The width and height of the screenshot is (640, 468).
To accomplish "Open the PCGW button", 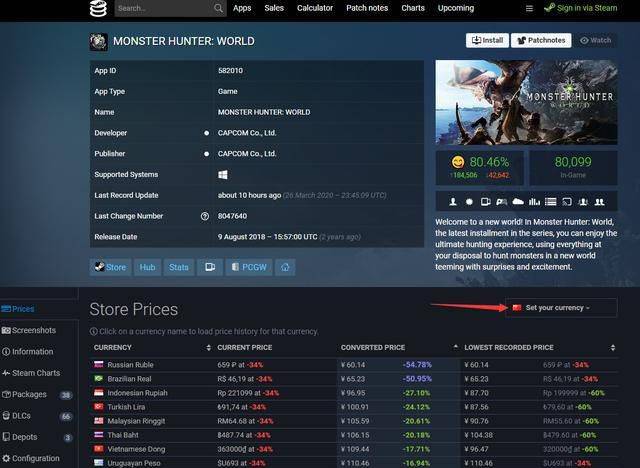I will pyautogui.click(x=249, y=267).
